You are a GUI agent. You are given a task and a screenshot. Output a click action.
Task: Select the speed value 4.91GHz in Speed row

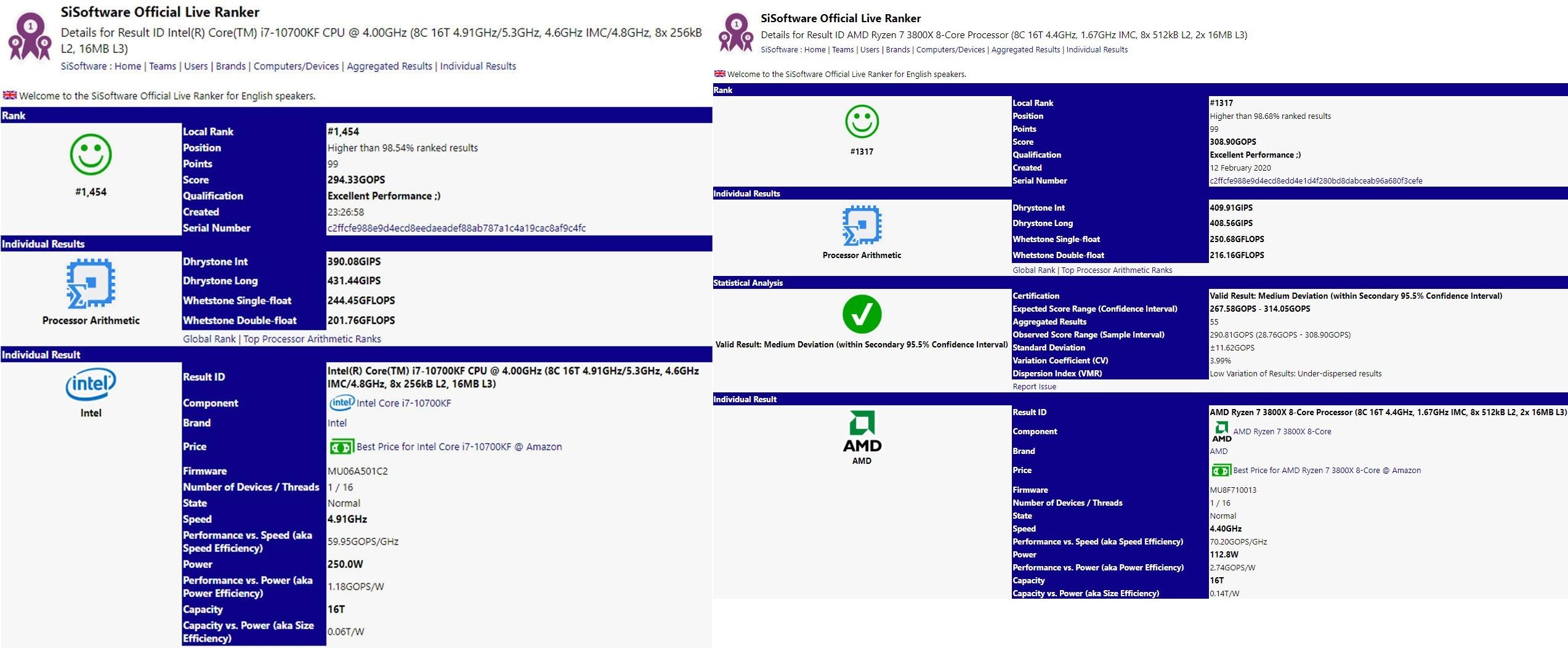[347, 519]
